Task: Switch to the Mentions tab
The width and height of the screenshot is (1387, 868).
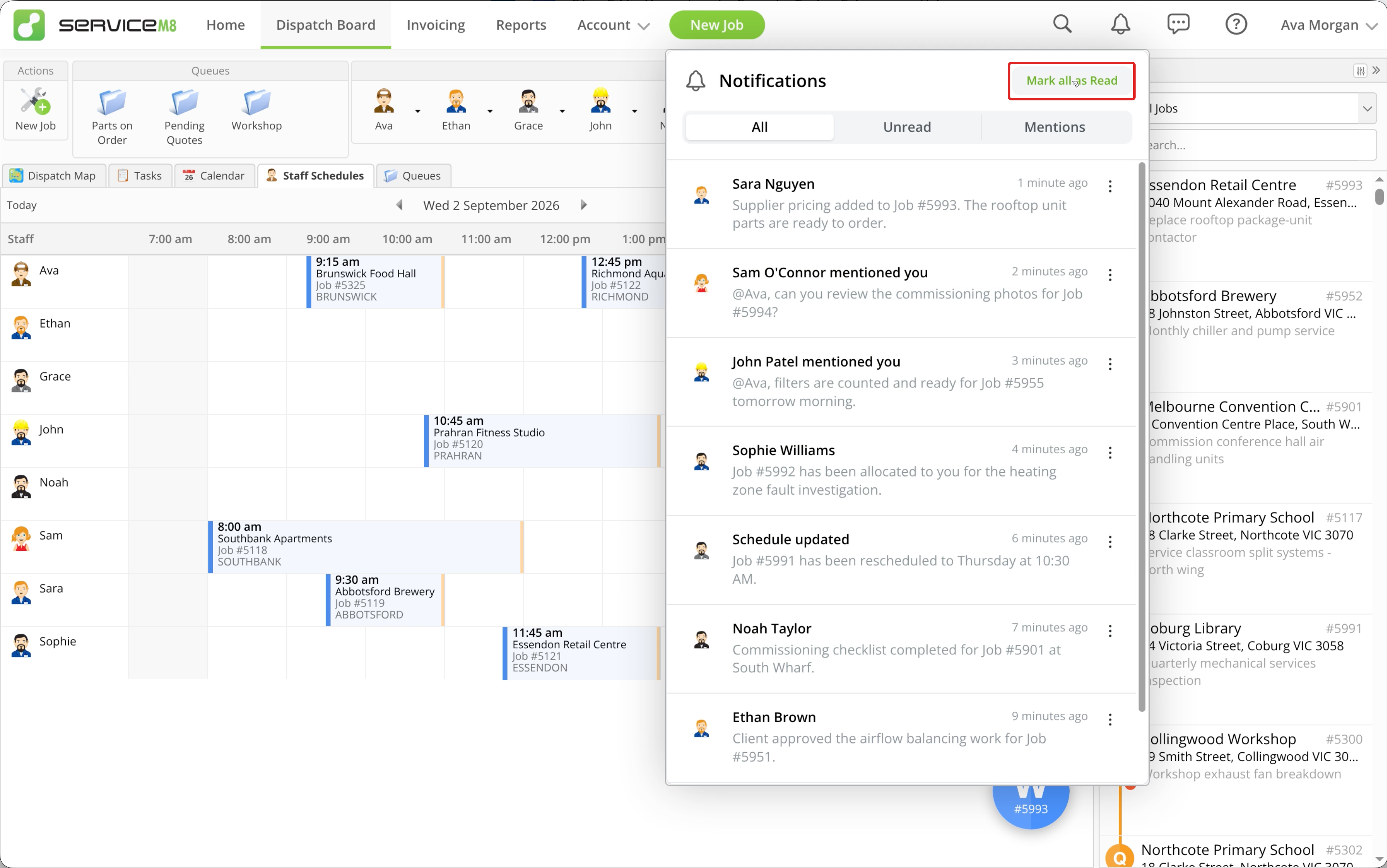Action: coord(1055,127)
